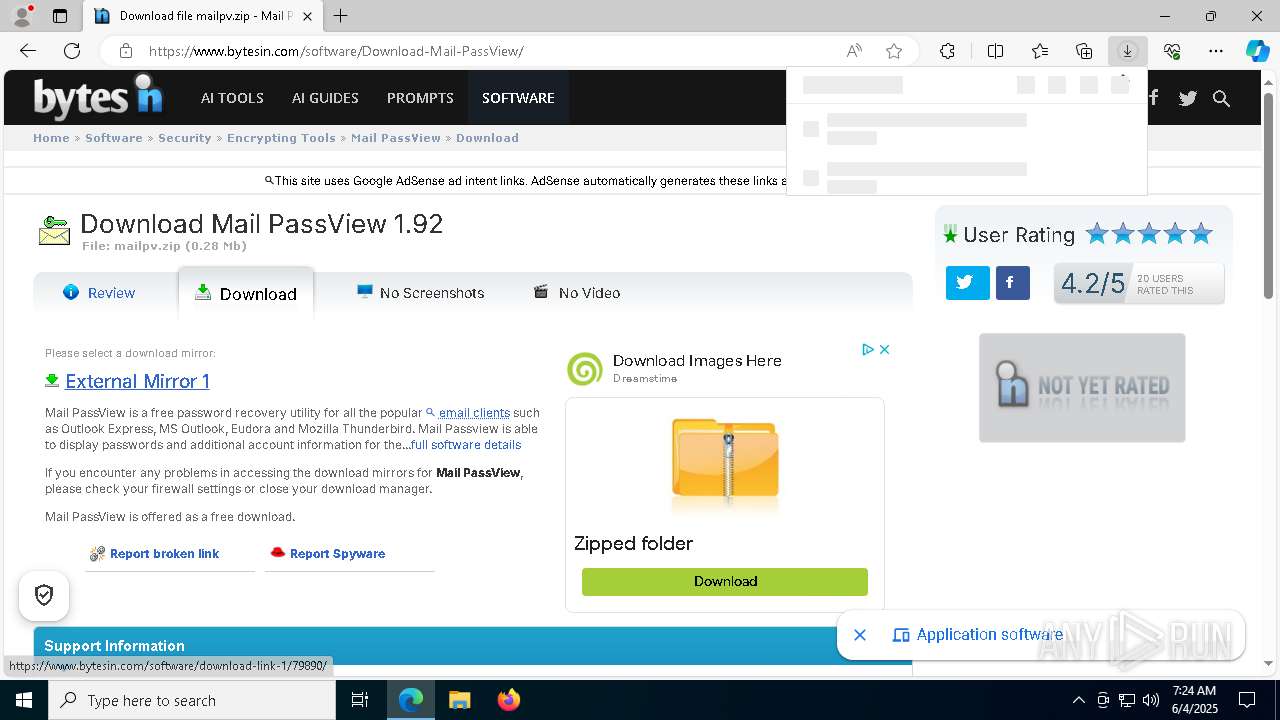Open full software details link
This screenshot has width=1280, height=720.
pos(466,445)
